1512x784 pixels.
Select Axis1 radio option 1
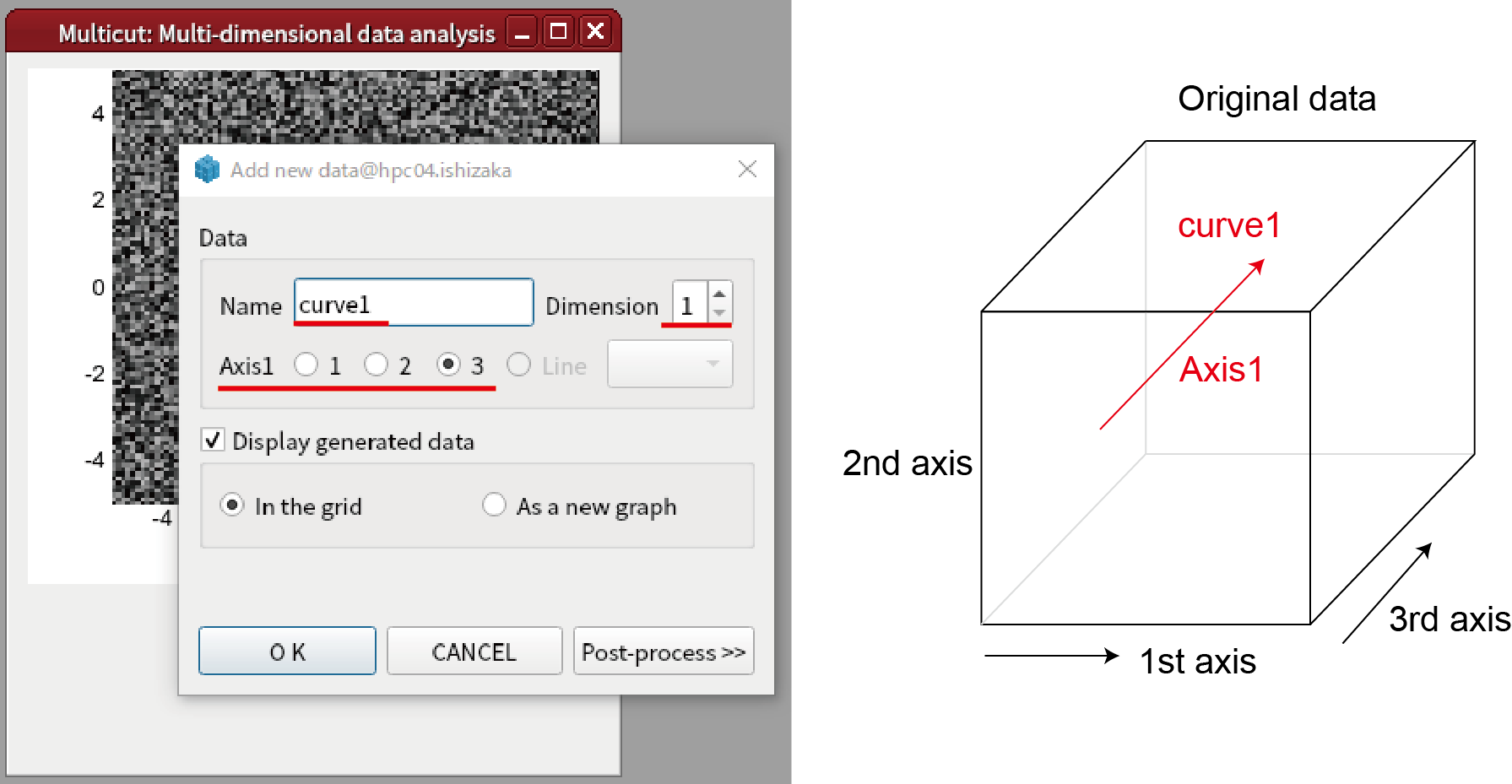(306, 365)
